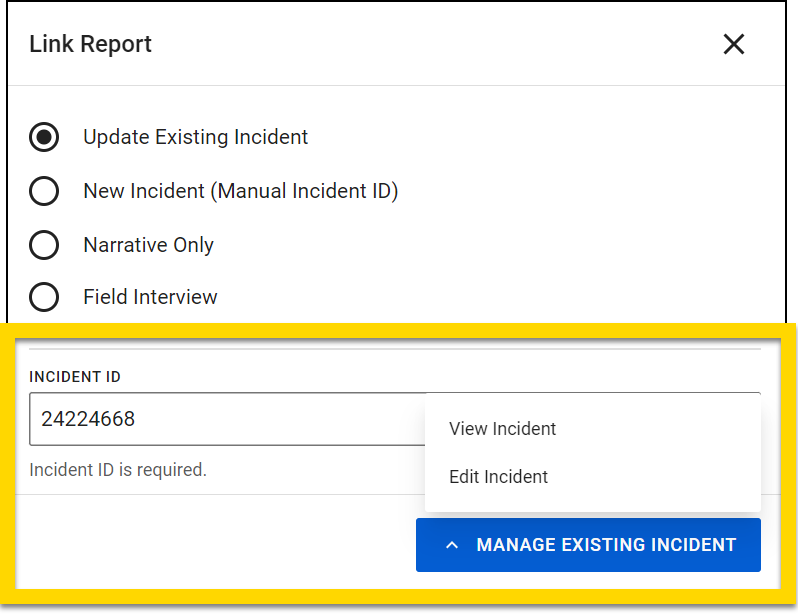Click the 'New Incident (Manual Incident ID)' label
This screenshot has height=616, width=798.
pyautogui.click(x=240, y=191)
